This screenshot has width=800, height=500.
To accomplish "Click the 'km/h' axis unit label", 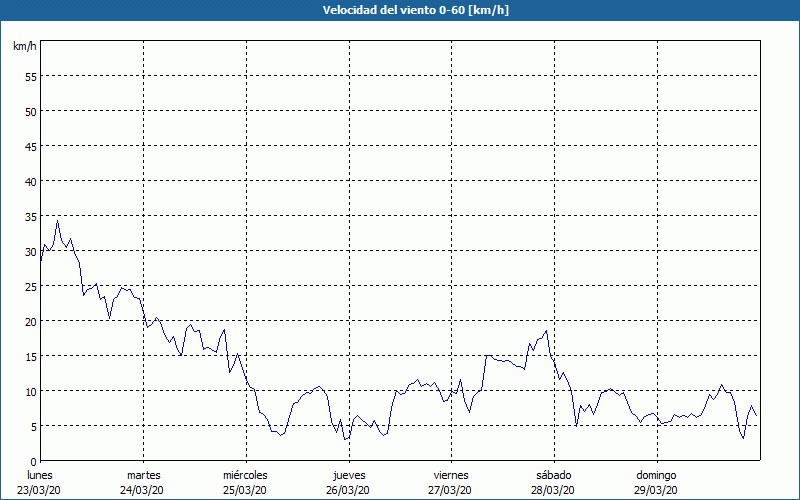I will [25, 46].
